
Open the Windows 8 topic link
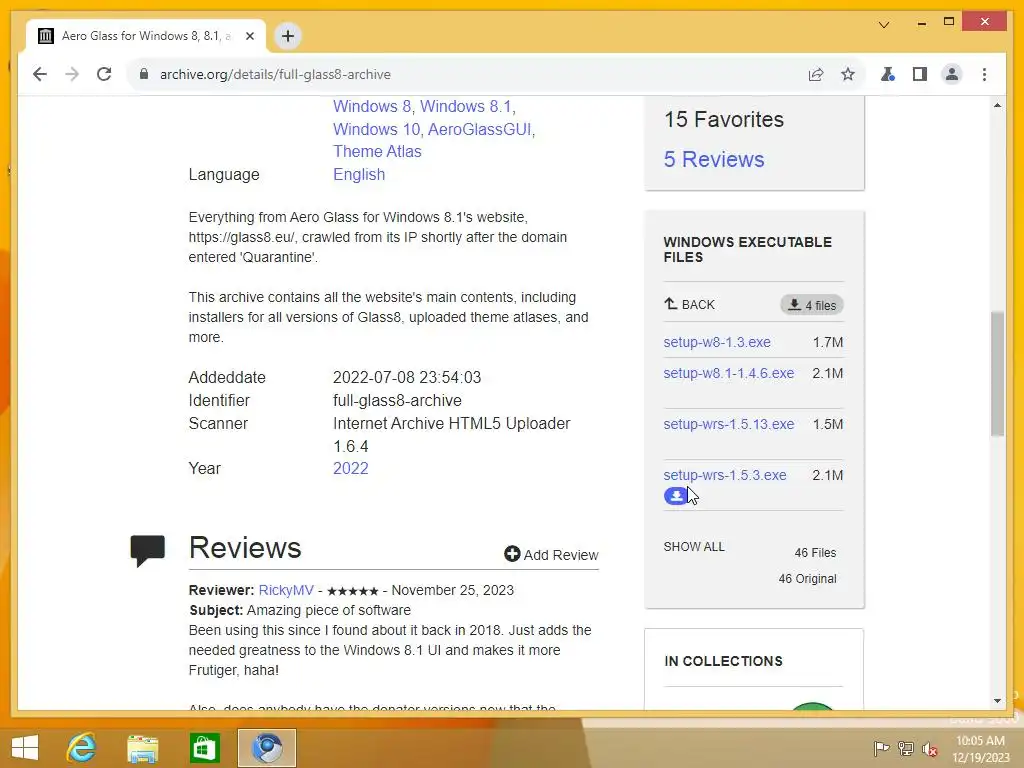click(x=372, y=106)
